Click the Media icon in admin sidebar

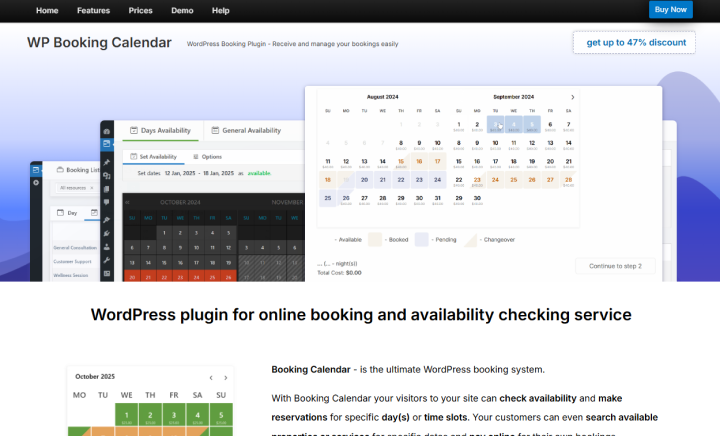click(107, 176)
